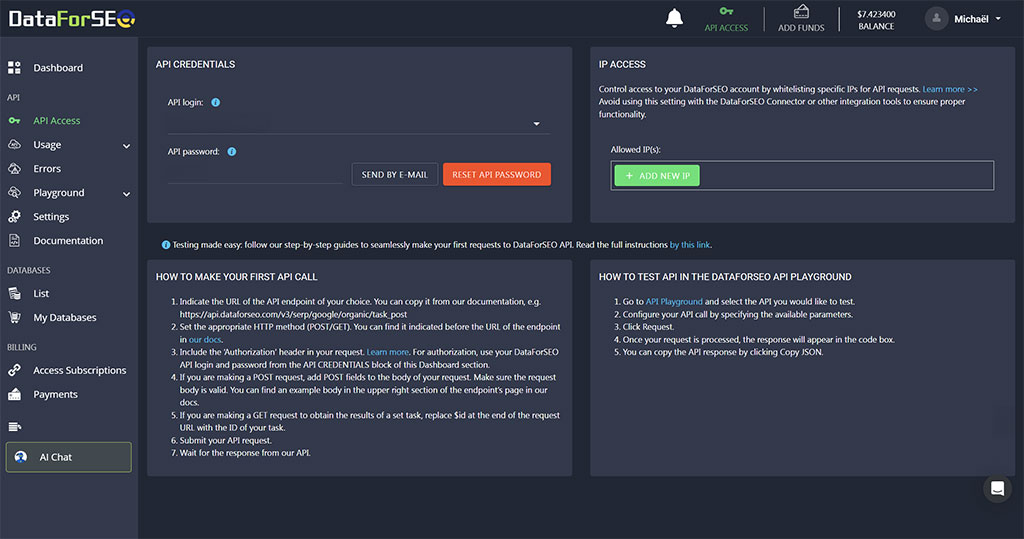The height and width of the screenshot is (539, 1024).
Task: Open the Michaël account dropdown arrow
Action: pyautogui.click(x=998, y=19)
